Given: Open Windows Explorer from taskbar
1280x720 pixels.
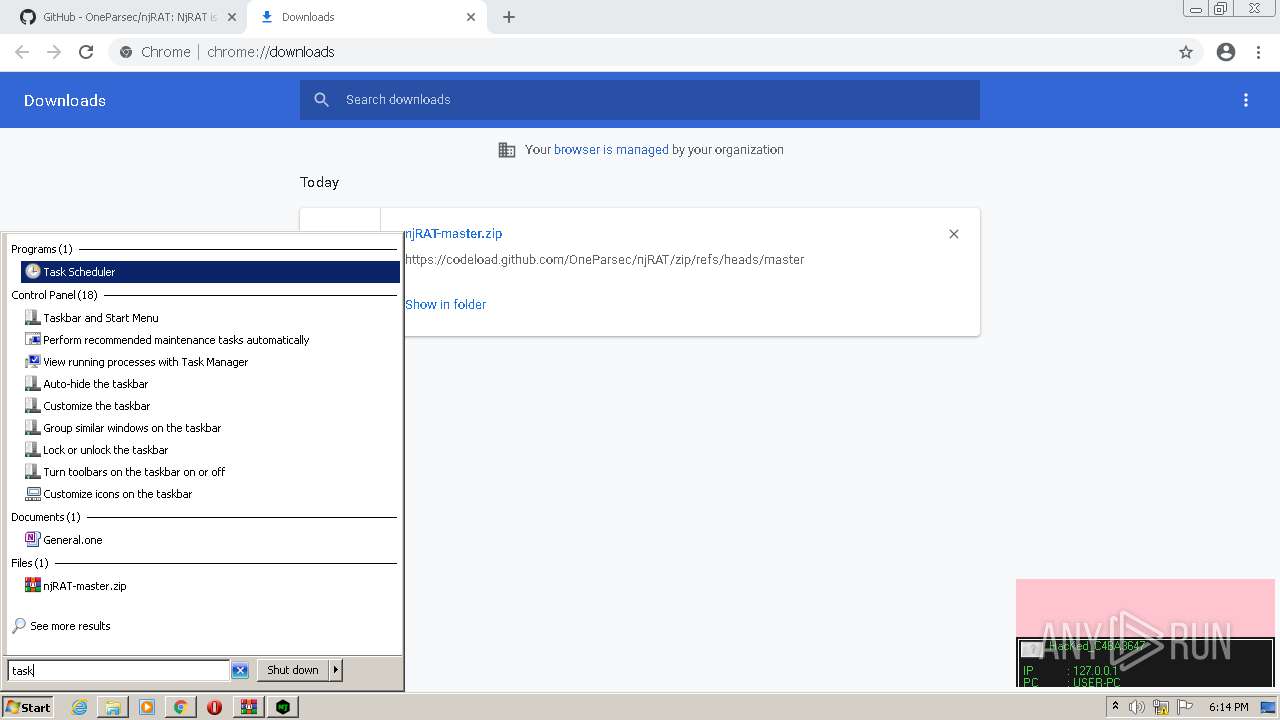Looking at the screenshot, I should point(113,707).
